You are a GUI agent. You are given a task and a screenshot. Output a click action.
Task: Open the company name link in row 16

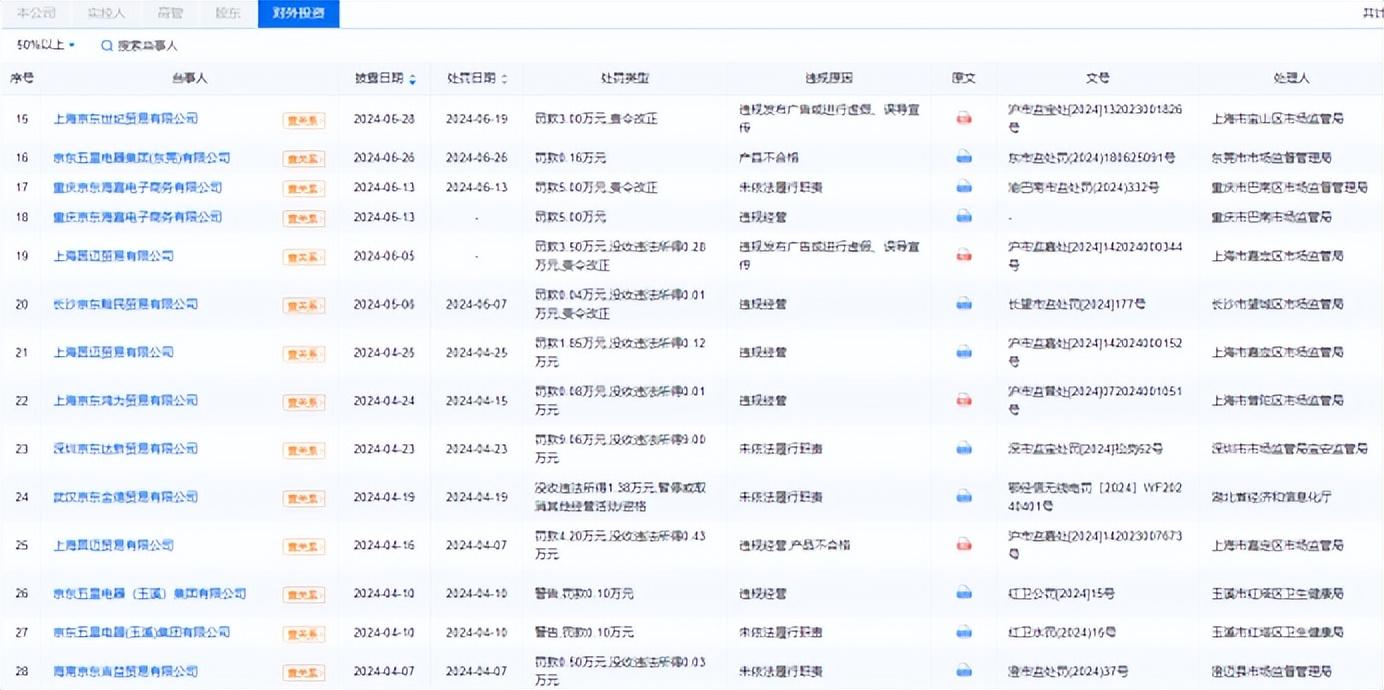pos(141,157)
